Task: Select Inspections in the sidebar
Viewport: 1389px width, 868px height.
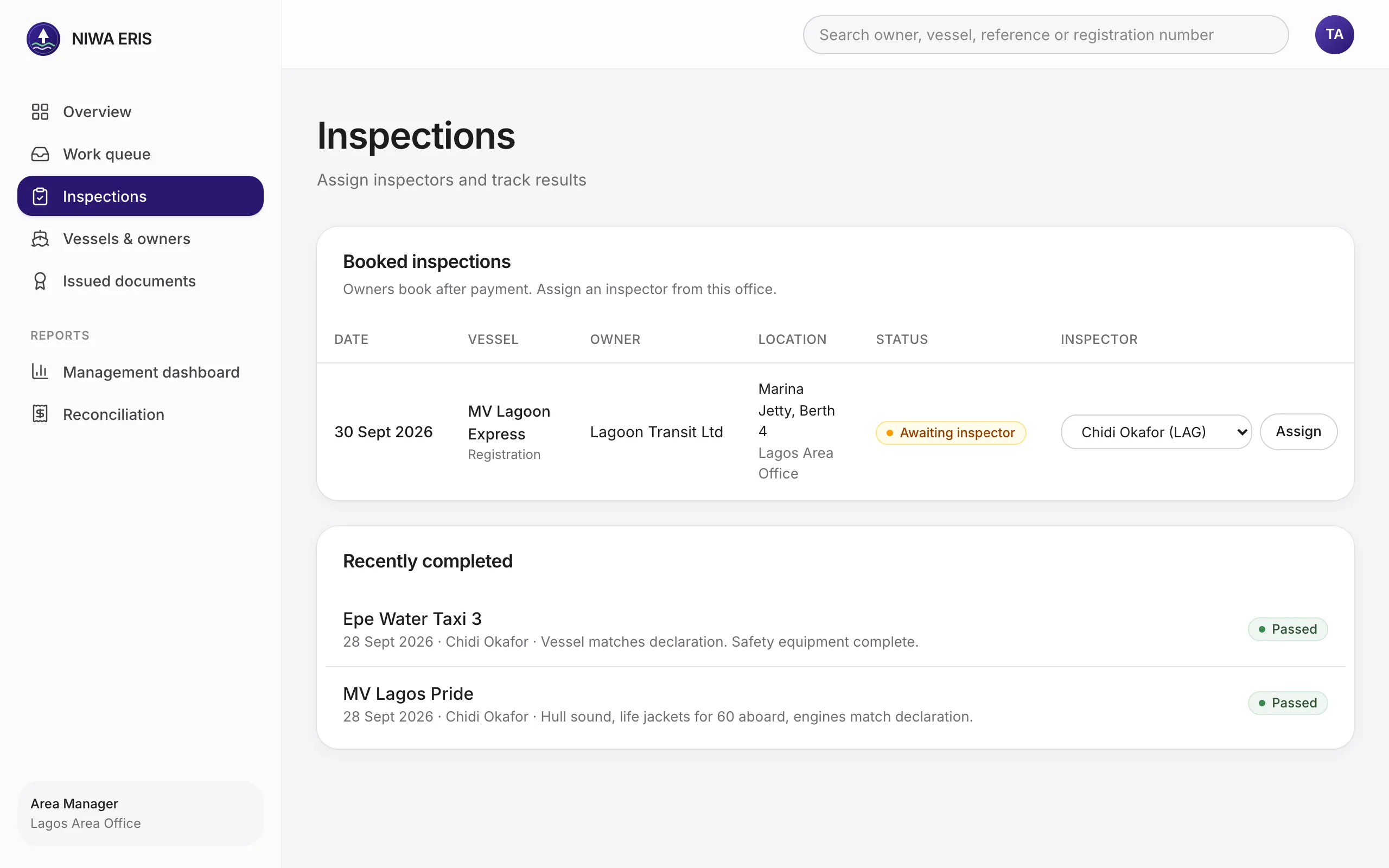Action: (x=140, y=196)
